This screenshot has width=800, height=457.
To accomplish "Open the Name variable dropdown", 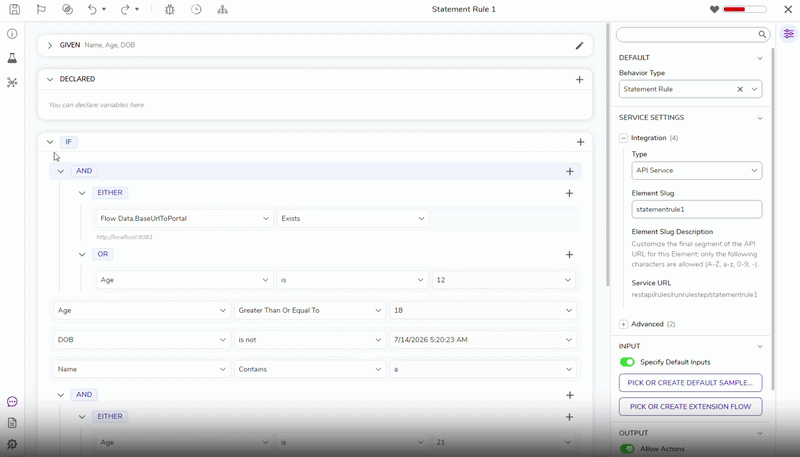I will (x=142, y=369).
